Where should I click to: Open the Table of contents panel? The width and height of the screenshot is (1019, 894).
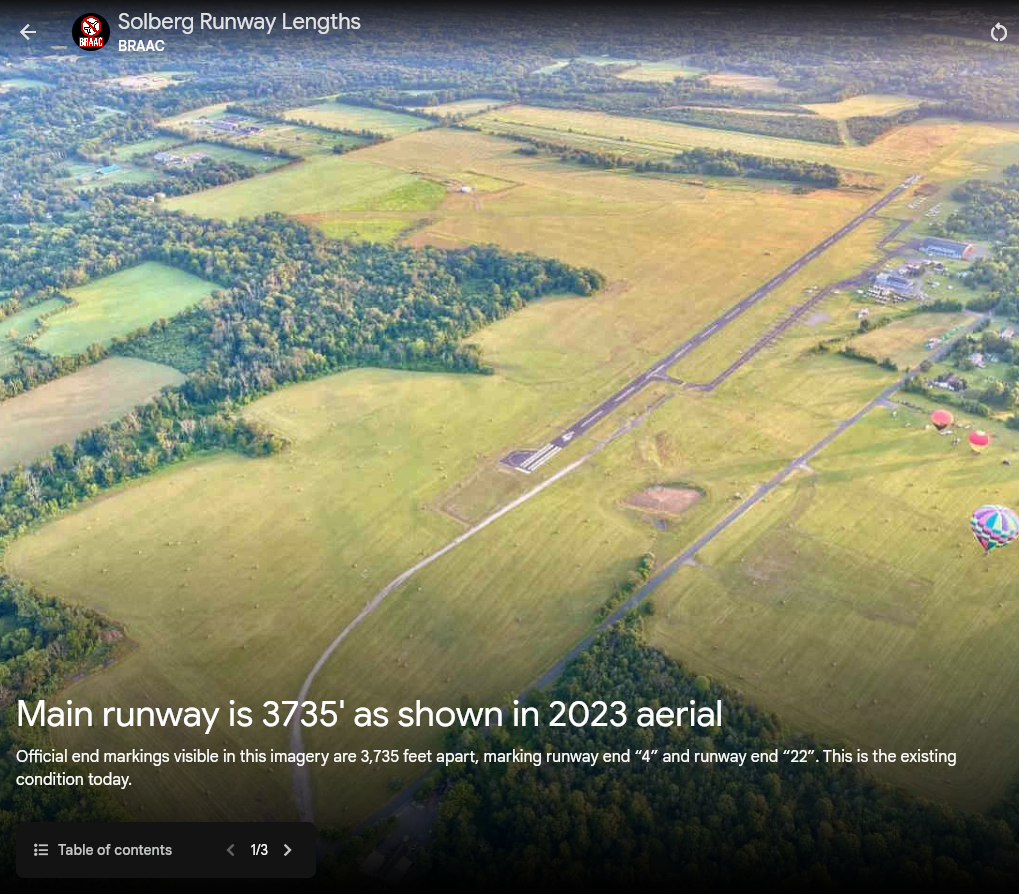(114, 849)
